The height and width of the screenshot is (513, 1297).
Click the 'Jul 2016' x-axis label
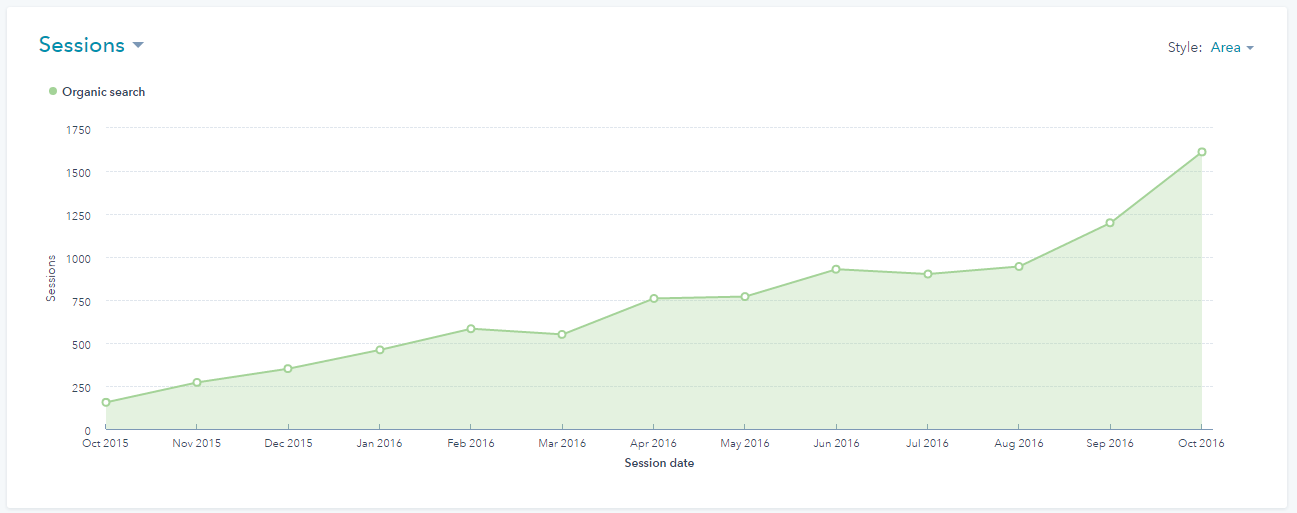pos(927,443)
